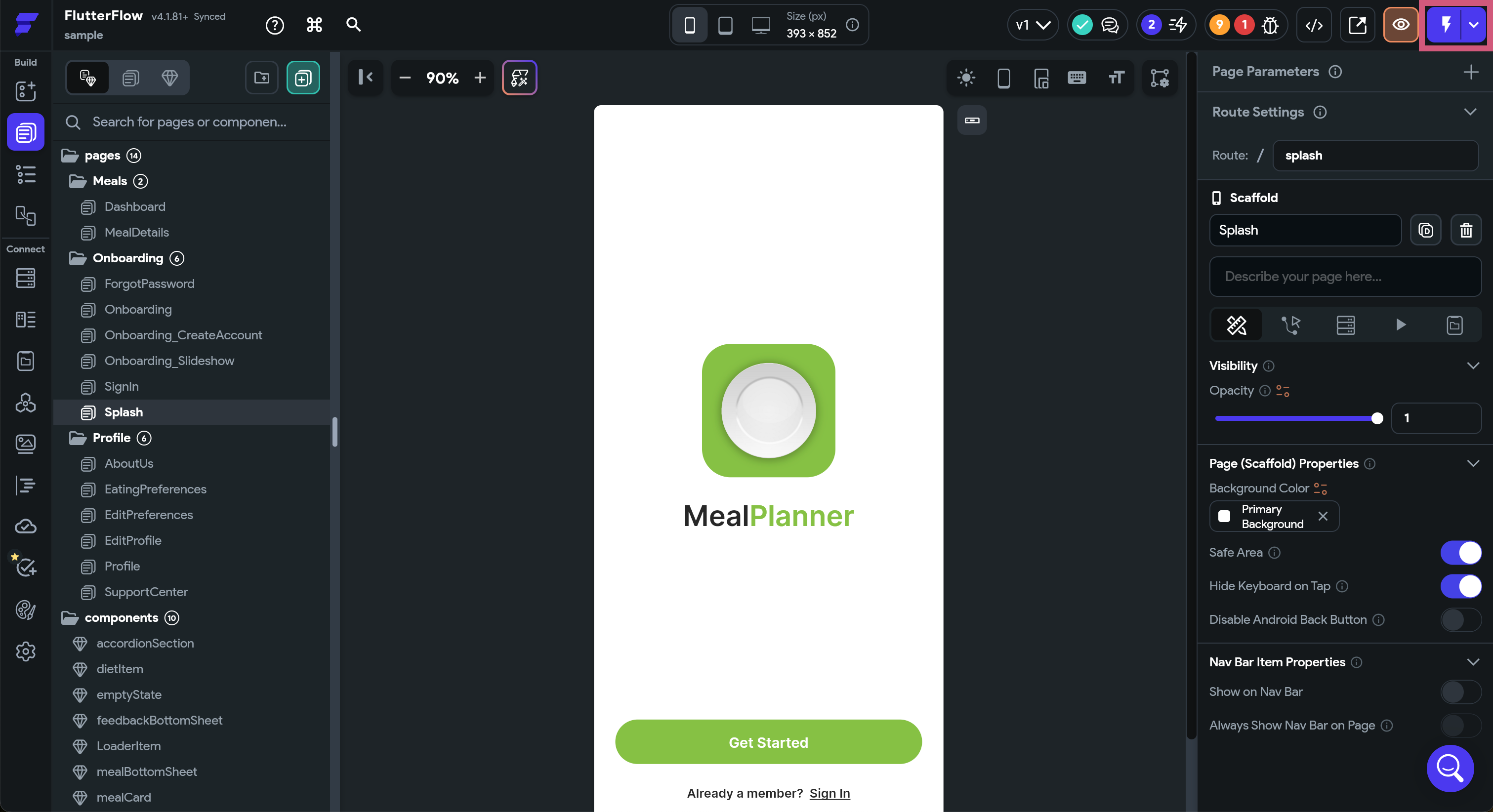
Task: Click the Search for pages field
Action: 191,122
